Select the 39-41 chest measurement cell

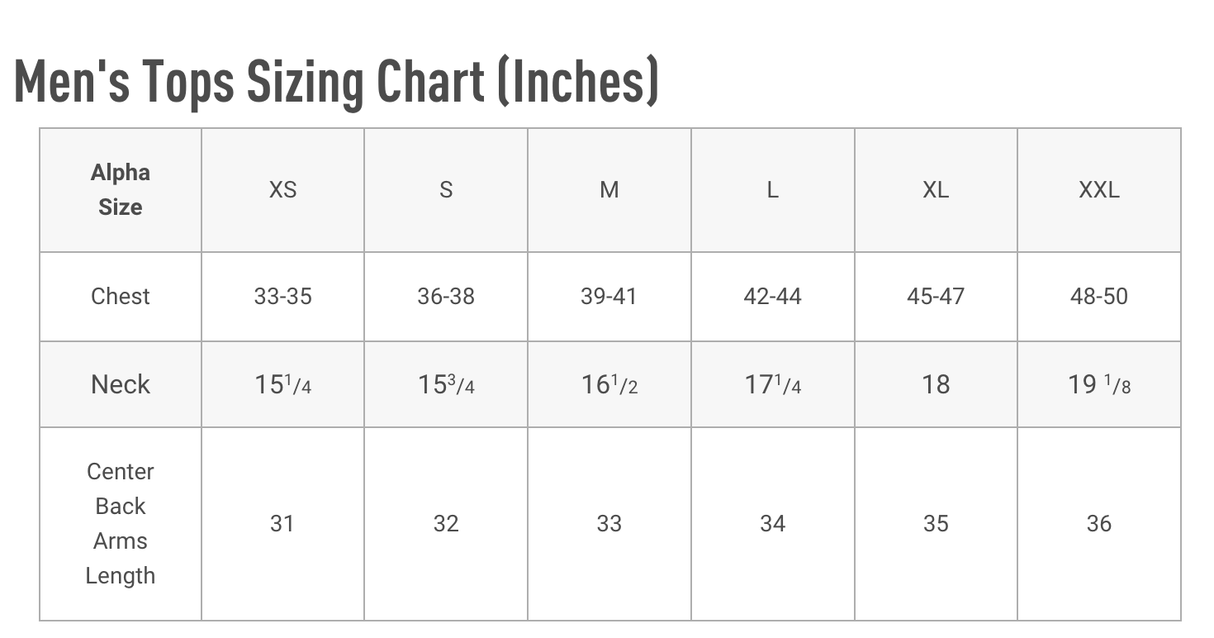pyautogui.click(x=609, y=296)
